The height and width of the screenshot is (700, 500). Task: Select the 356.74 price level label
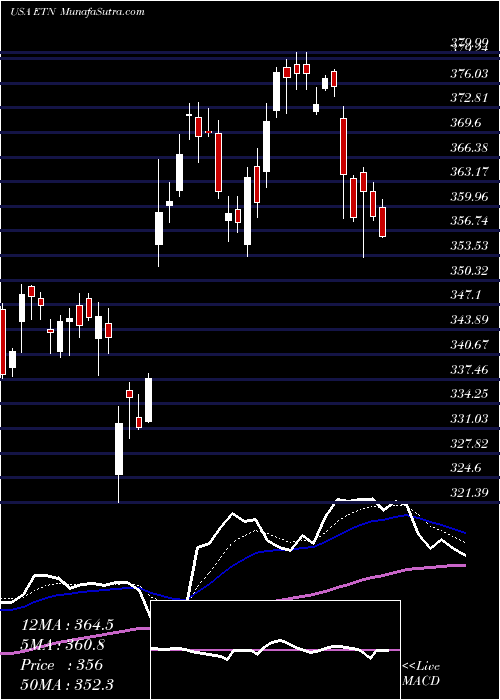click(469, 221)
